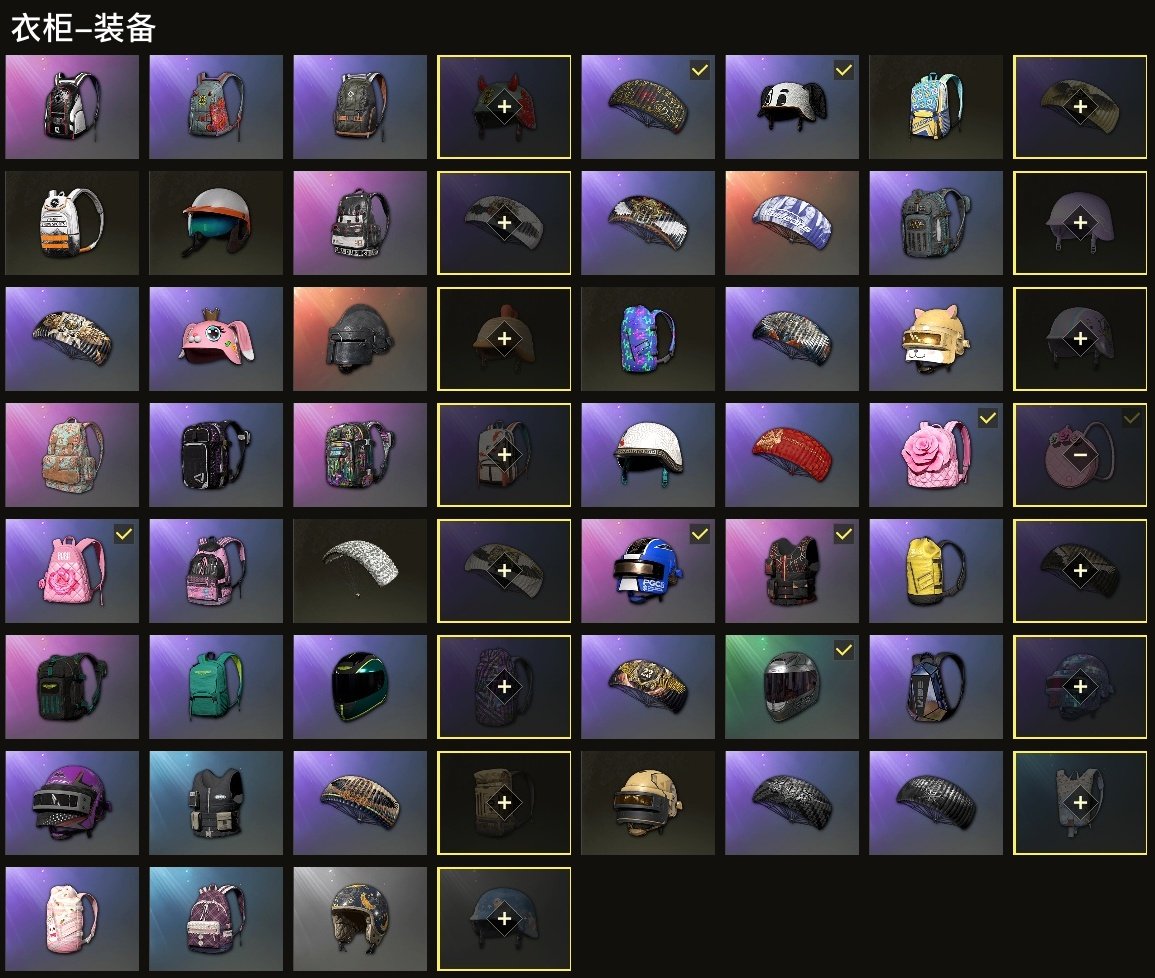
Task: Select the blue PGC helmet
Action: 647,571
